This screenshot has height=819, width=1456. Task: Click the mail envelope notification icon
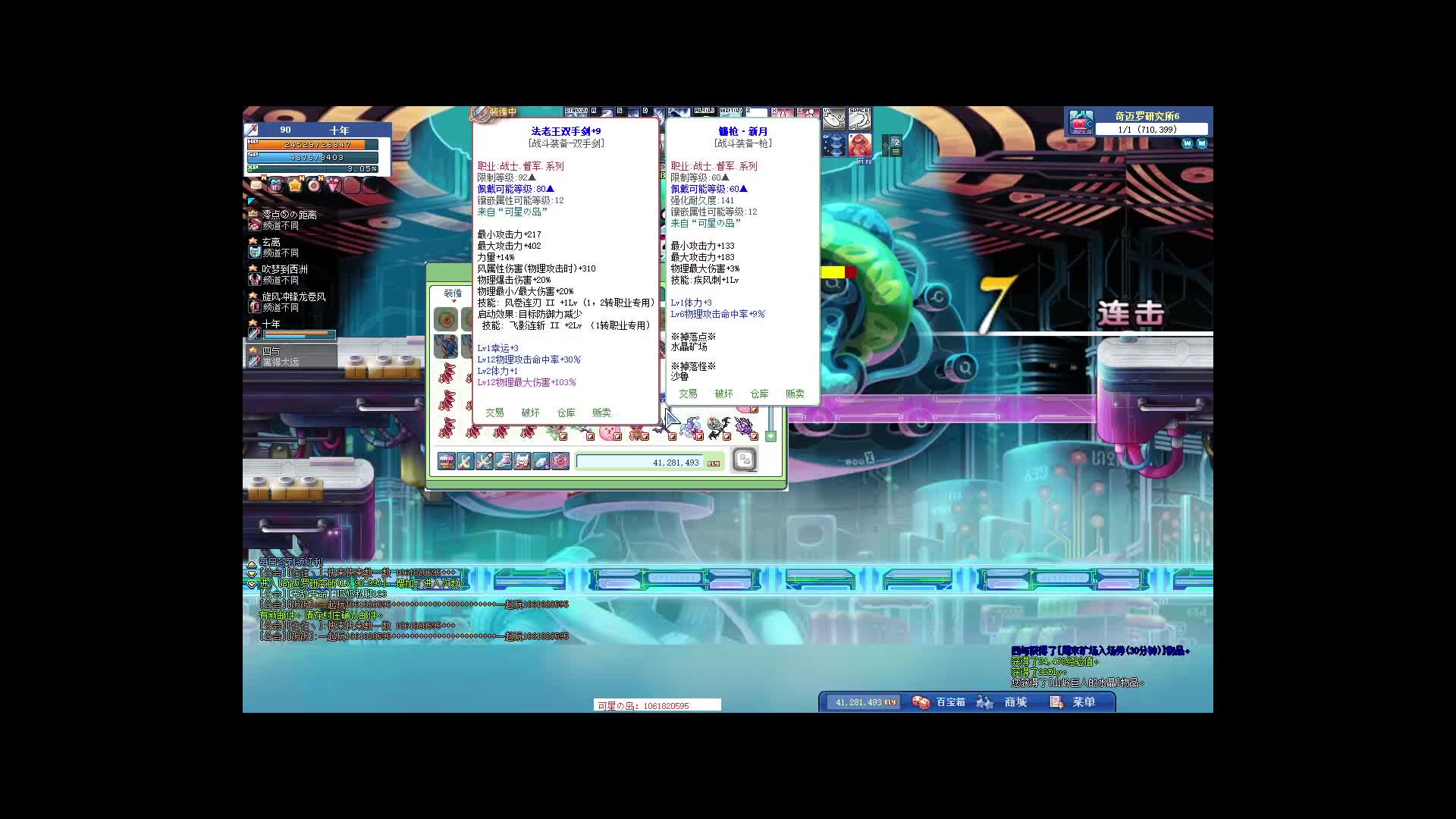pos(256,185)
